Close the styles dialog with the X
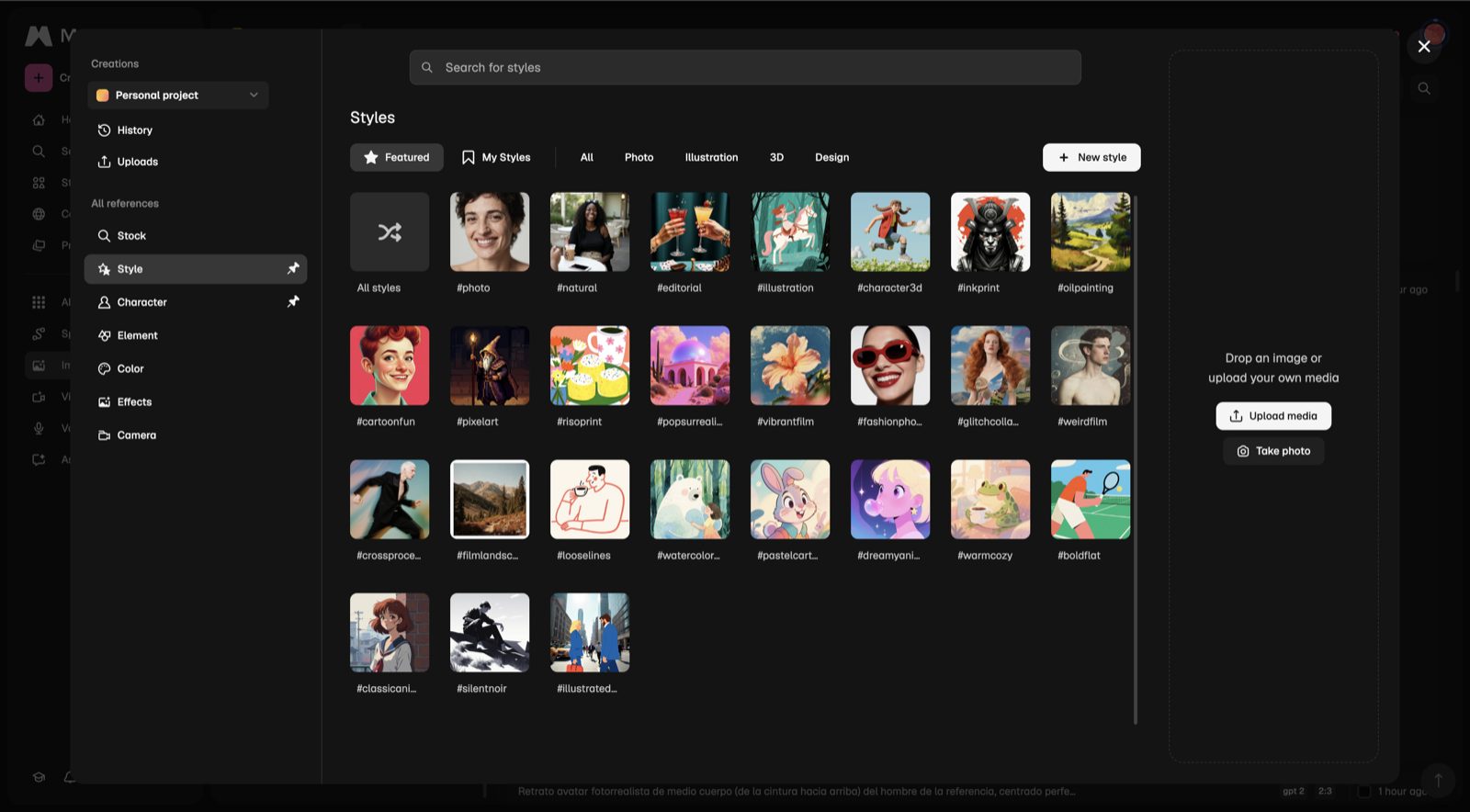The image size is (1470, 812). [1424, 47]
